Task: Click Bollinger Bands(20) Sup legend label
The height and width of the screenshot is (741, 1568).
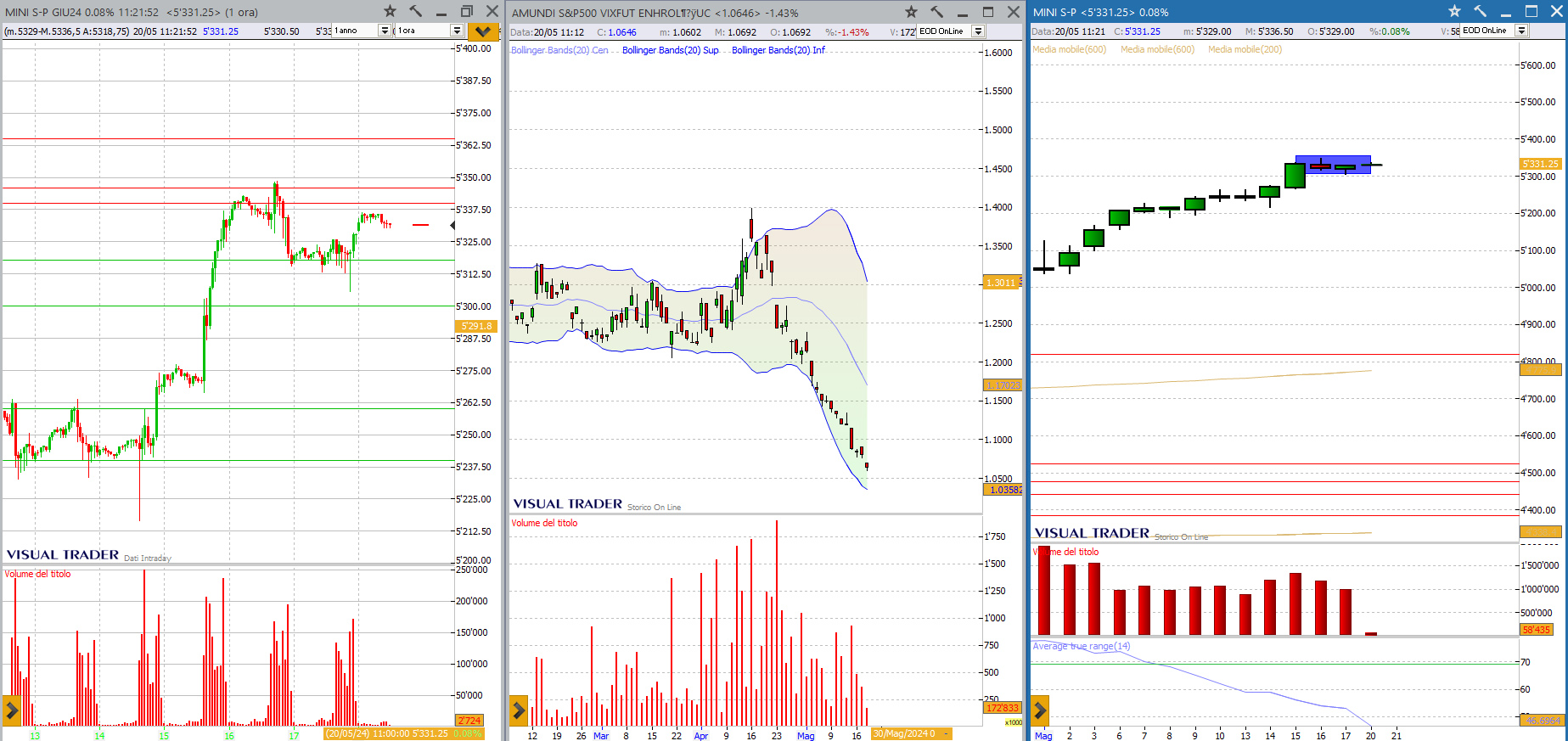Action: (671, 50)
